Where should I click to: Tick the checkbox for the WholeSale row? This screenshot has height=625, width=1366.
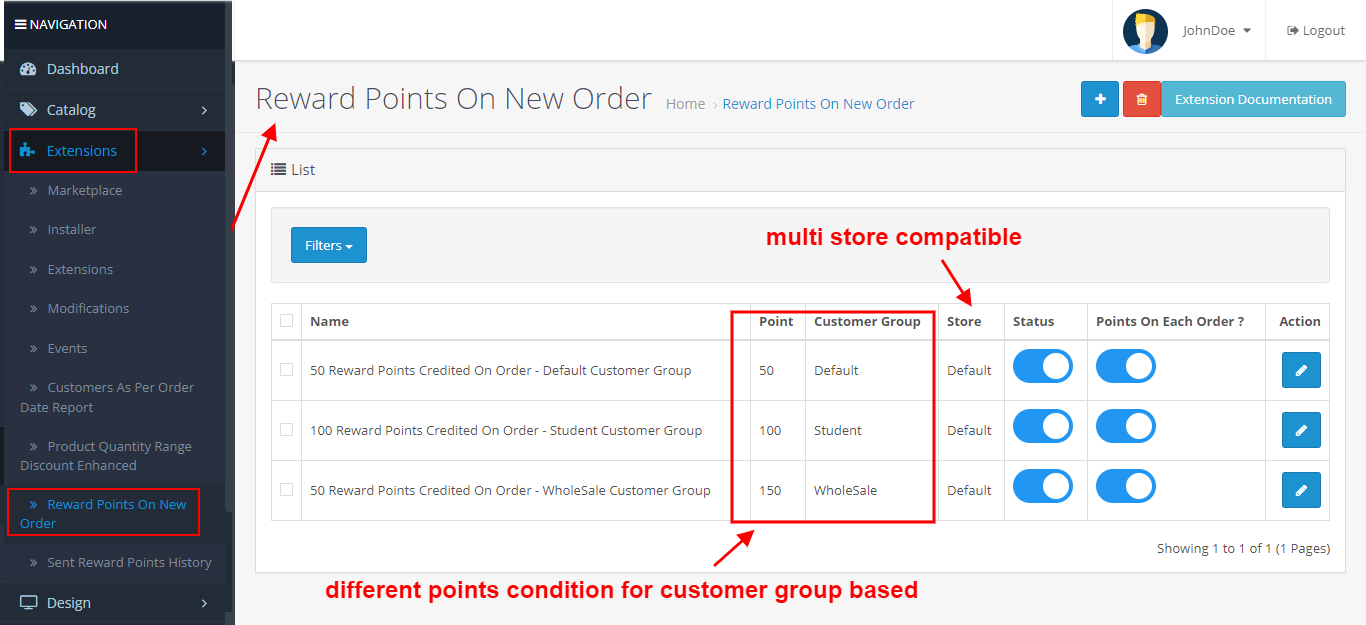click(x=287, y=489)
